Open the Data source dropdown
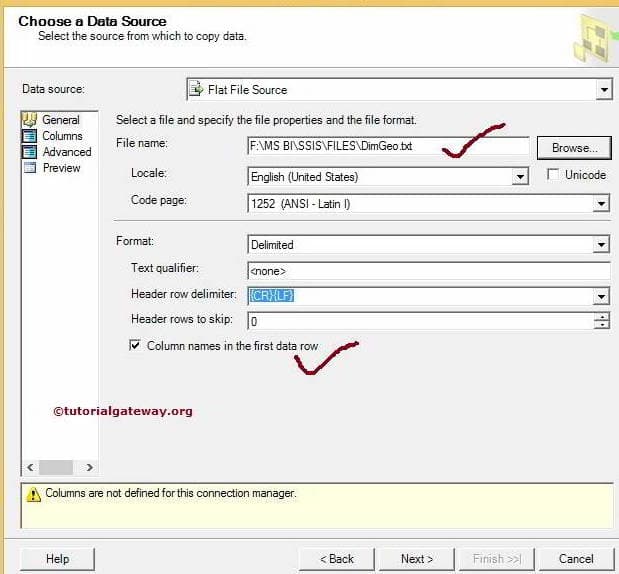This screenshot has height=574, width=619. [604, 90]
